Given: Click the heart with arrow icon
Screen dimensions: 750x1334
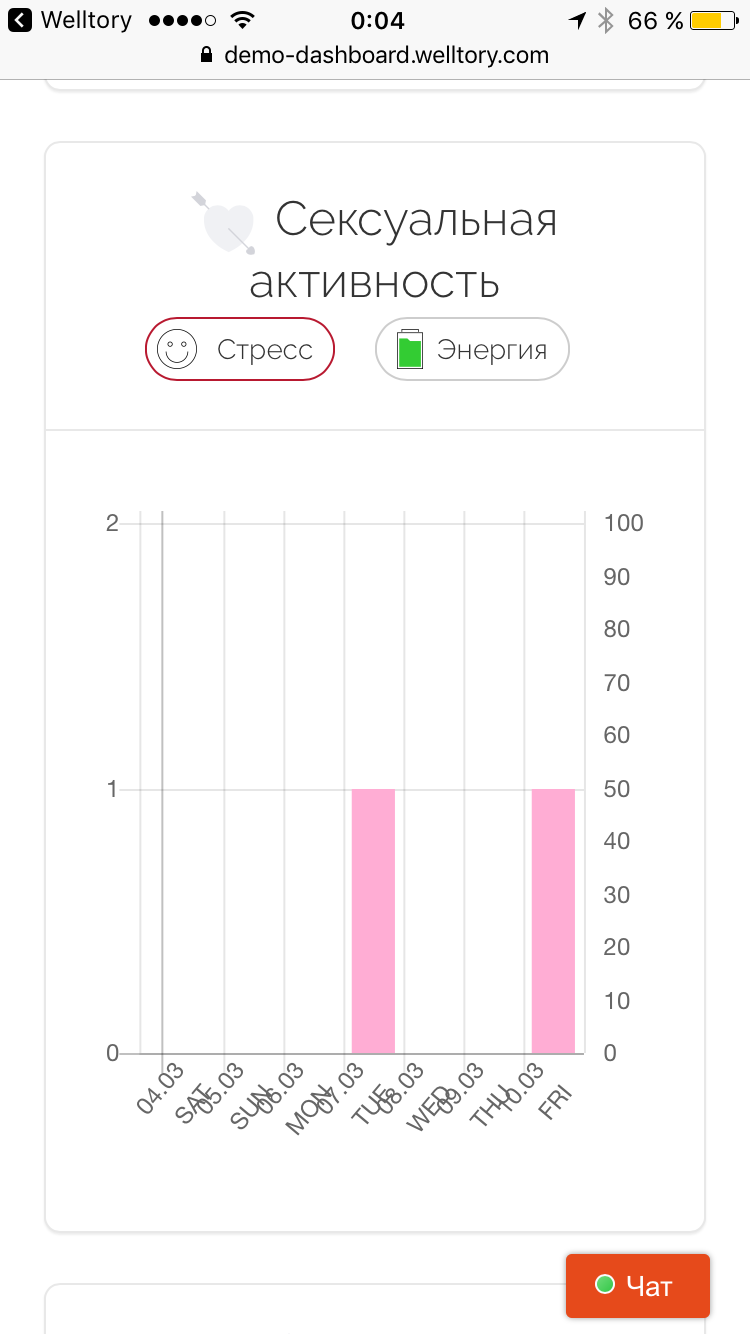Looking at the screenshot, I should tap(225, 223).
